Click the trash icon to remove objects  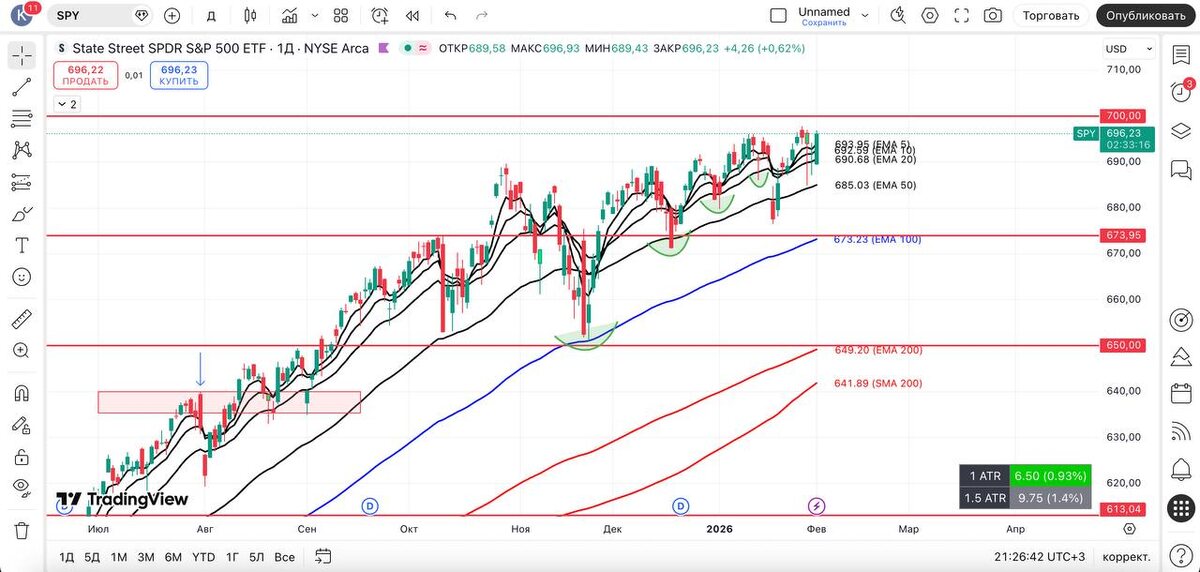point(22,530)
